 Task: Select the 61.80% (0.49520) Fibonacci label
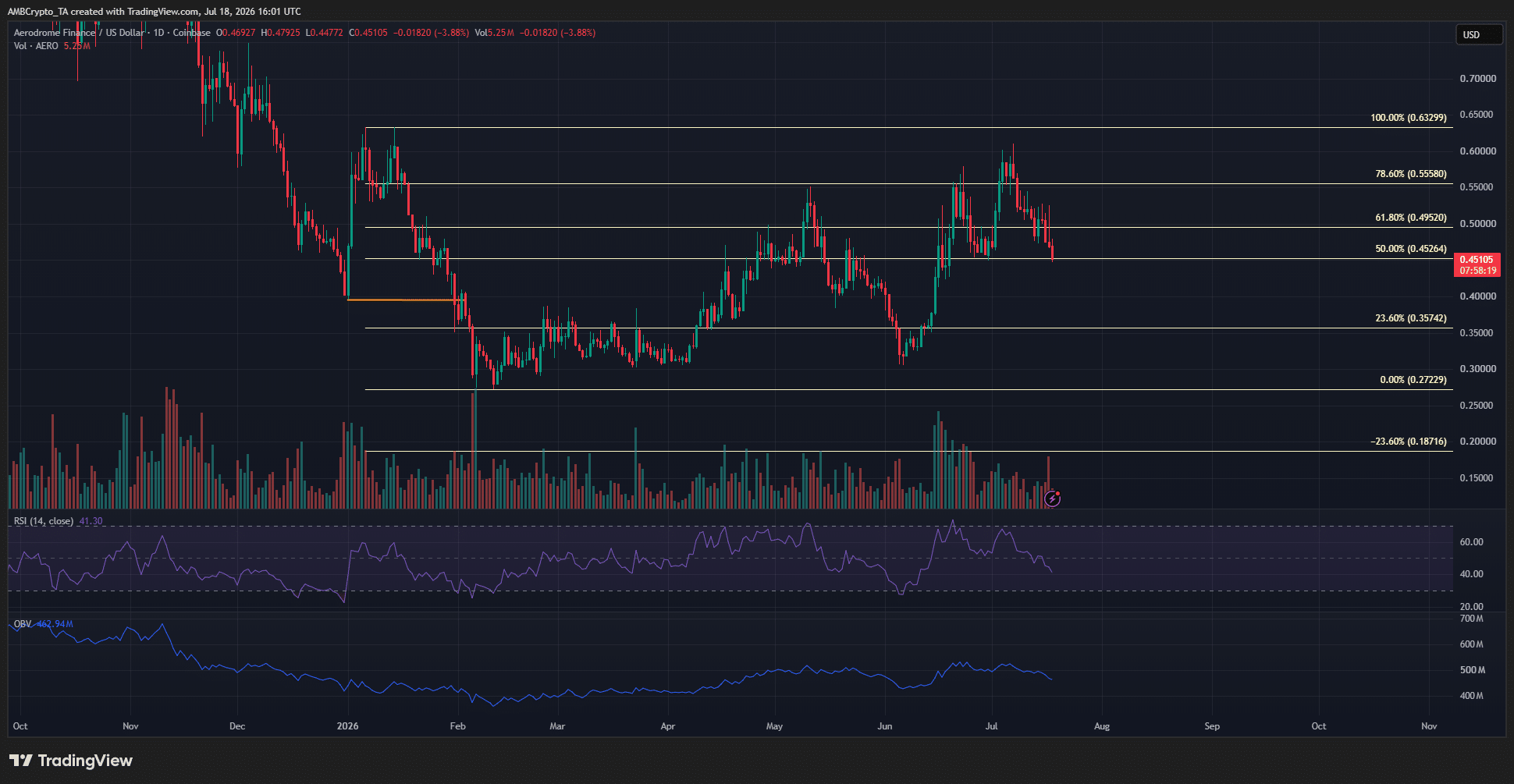(1411, 218)
